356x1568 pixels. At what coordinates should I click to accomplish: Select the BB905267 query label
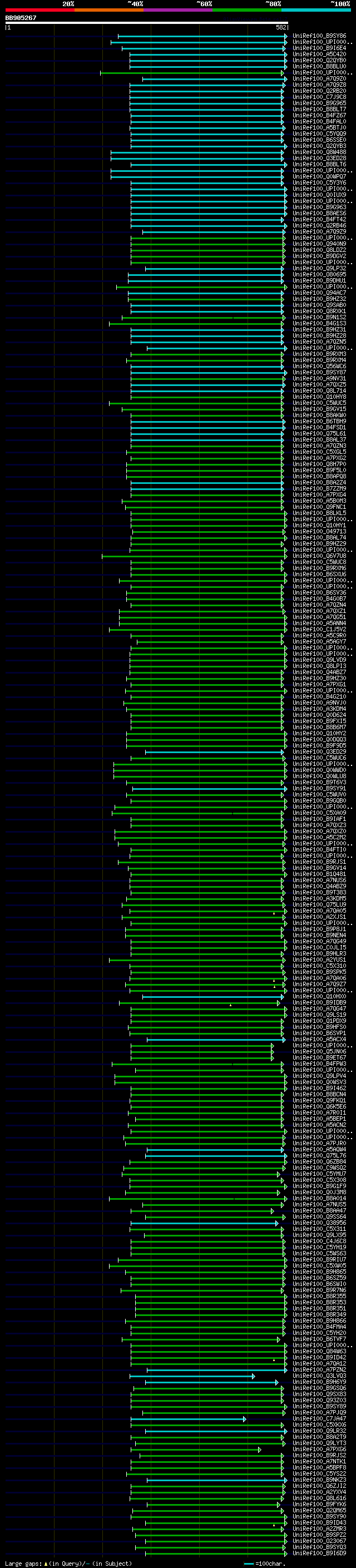(x=21, y=18)
